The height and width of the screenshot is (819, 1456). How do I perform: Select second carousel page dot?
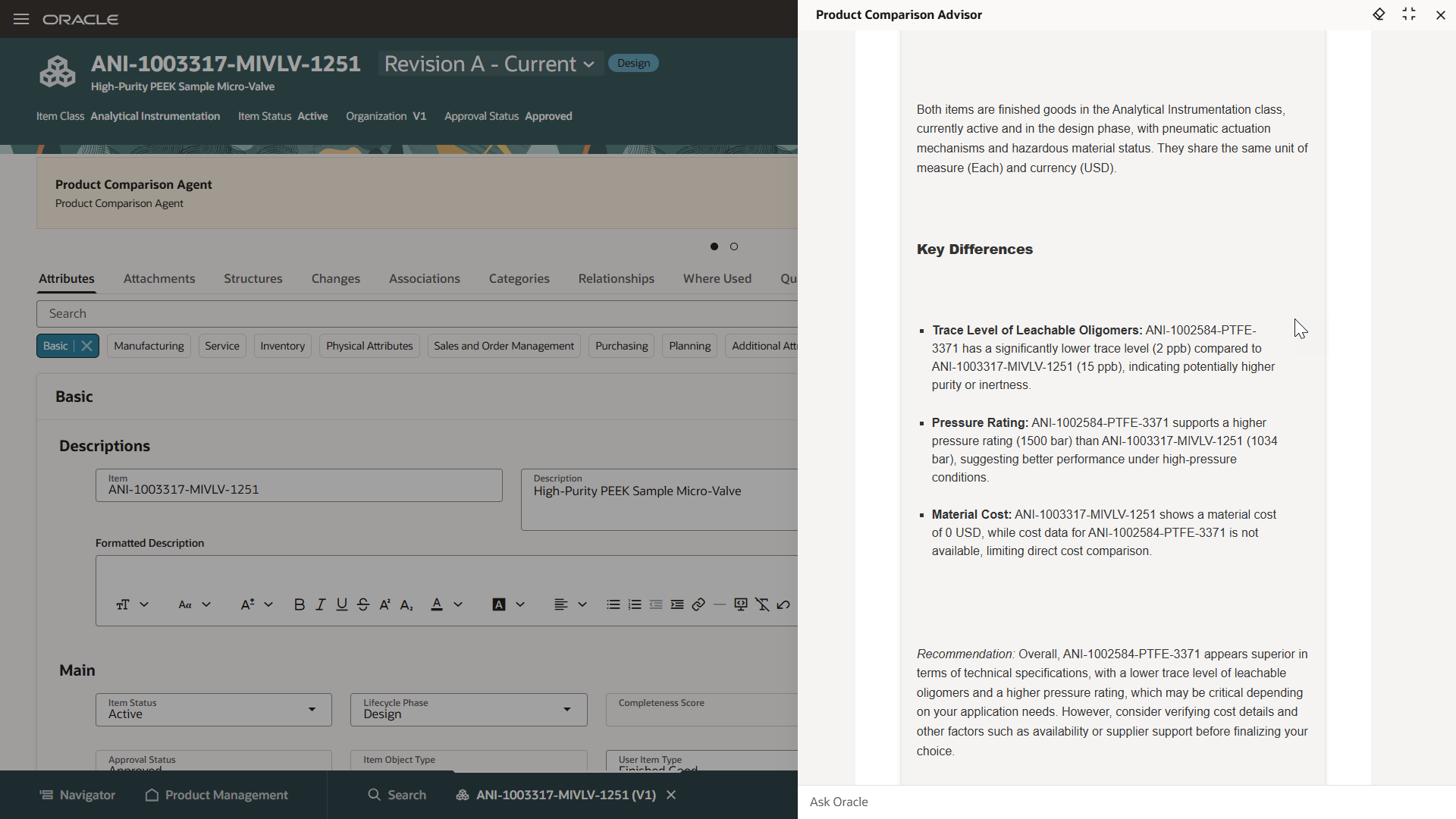pyautogui.click(x=734, y=246)
